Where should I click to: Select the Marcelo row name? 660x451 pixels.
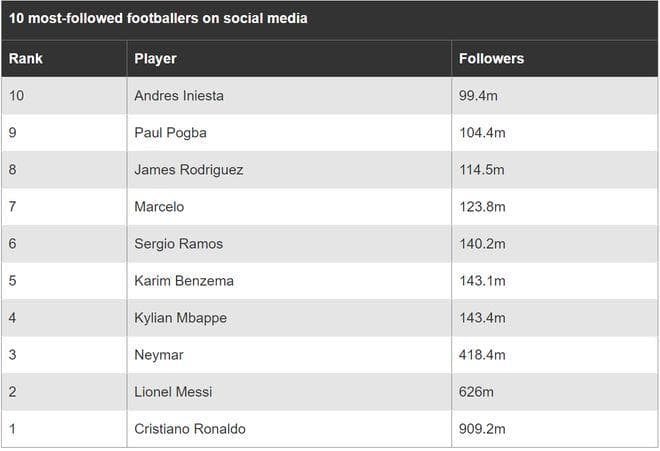tap(159, 207)
